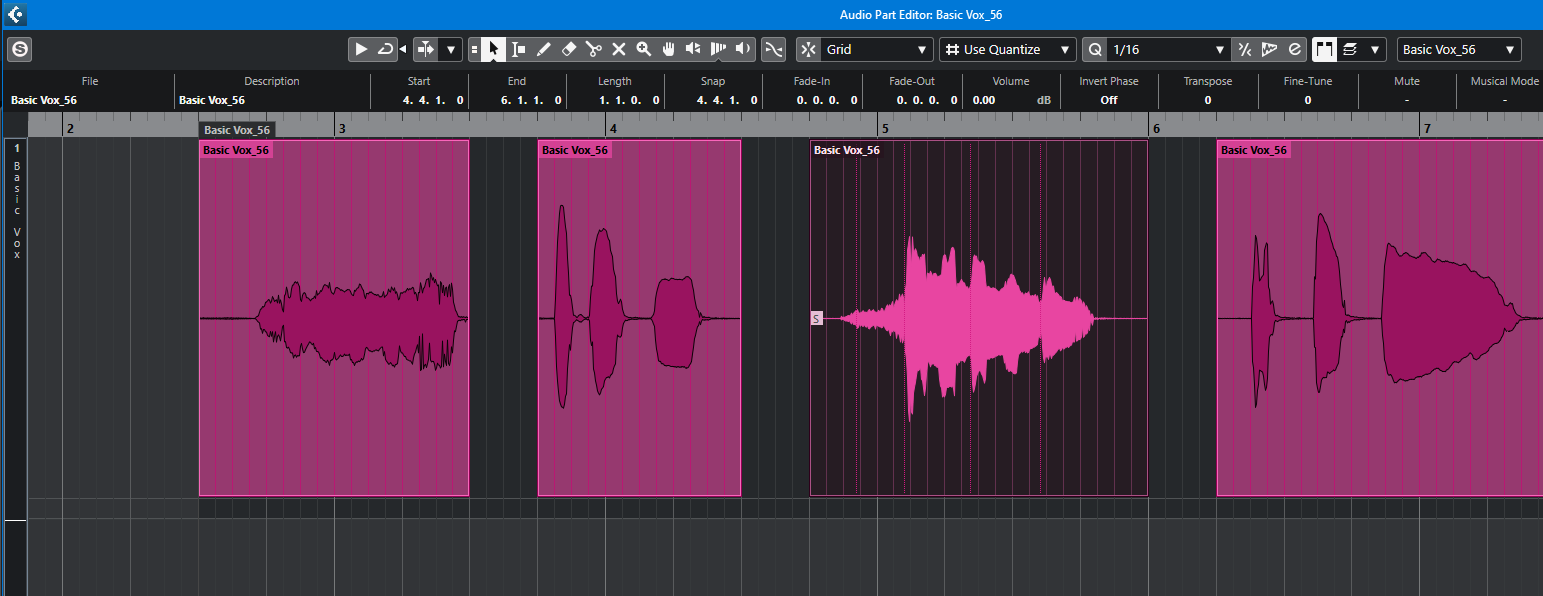Select the Split scissors tool
Image resolution: width=1543 pixels, height=596 pixels.
tap(593, 49)
